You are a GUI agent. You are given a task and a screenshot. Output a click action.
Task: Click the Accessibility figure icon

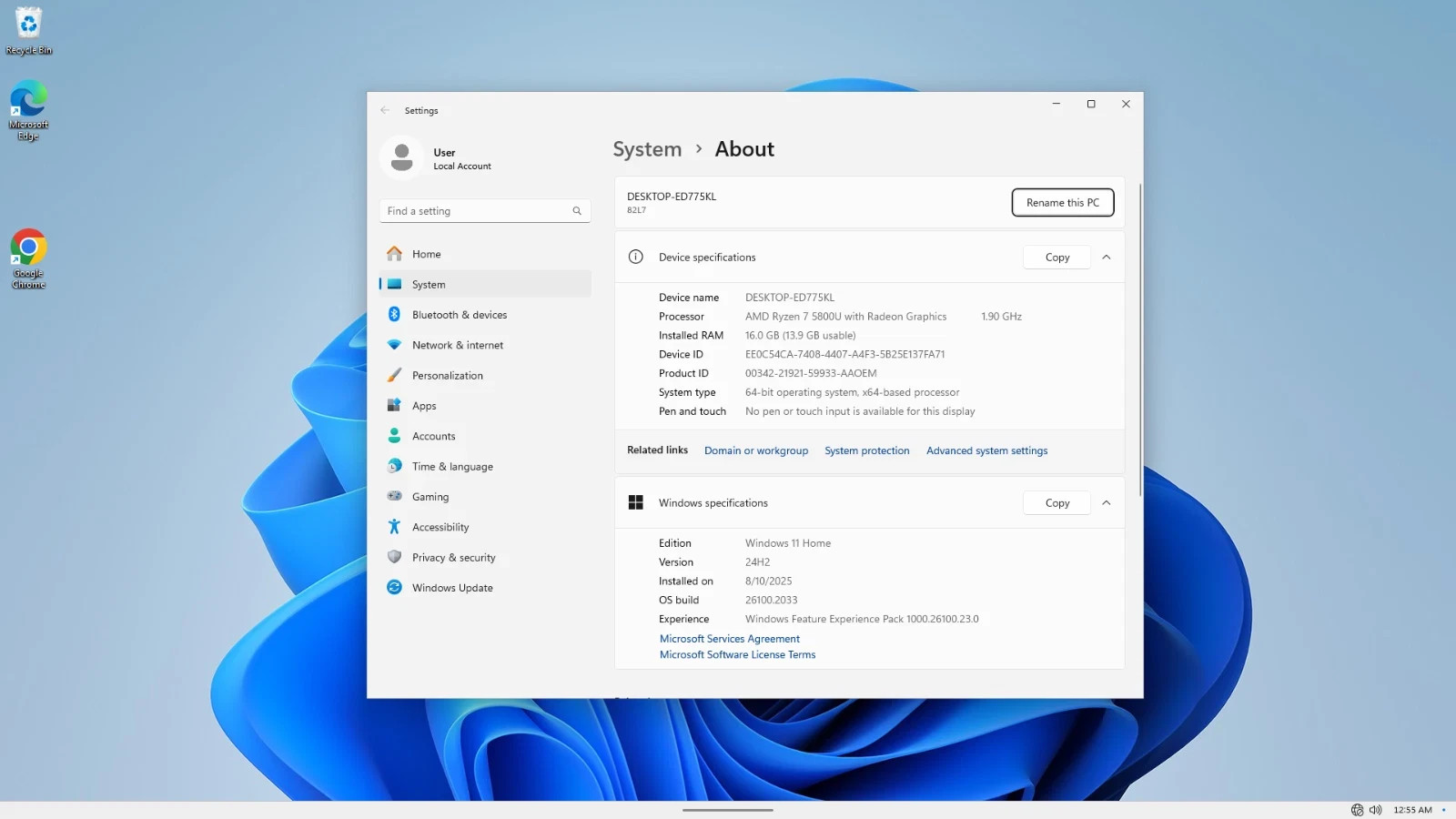pyautogui.click(x=394, y=527)
